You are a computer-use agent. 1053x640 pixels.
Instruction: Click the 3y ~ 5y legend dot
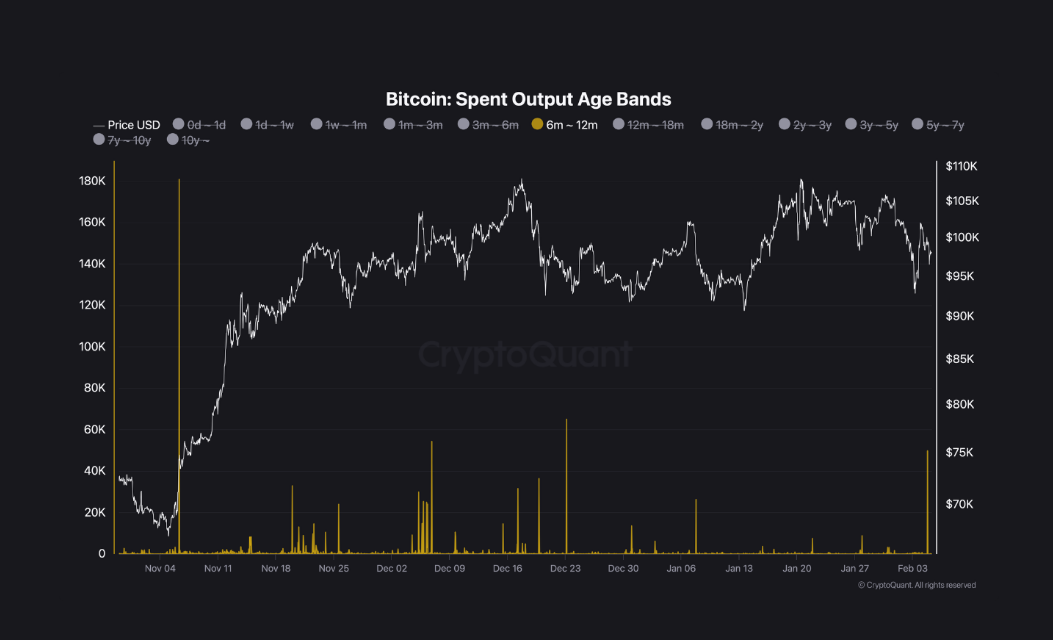[851, 125]
